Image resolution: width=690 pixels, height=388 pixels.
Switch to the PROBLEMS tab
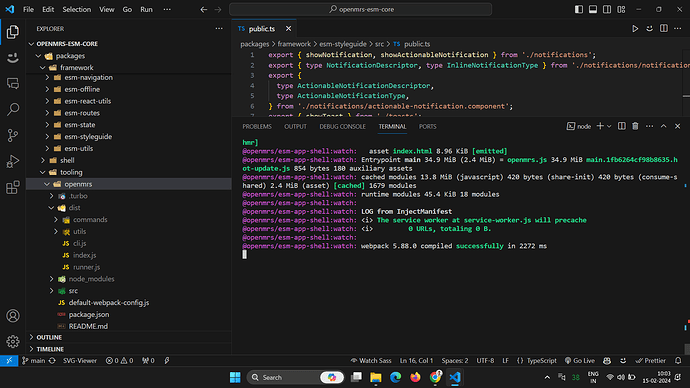pyautogui.click(x=257, y=127)
